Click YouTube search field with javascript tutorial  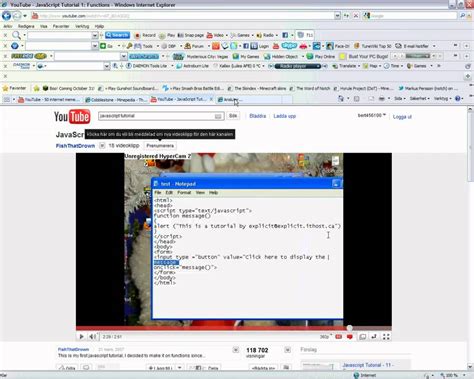pyautogui.click(x=161, y=116)
